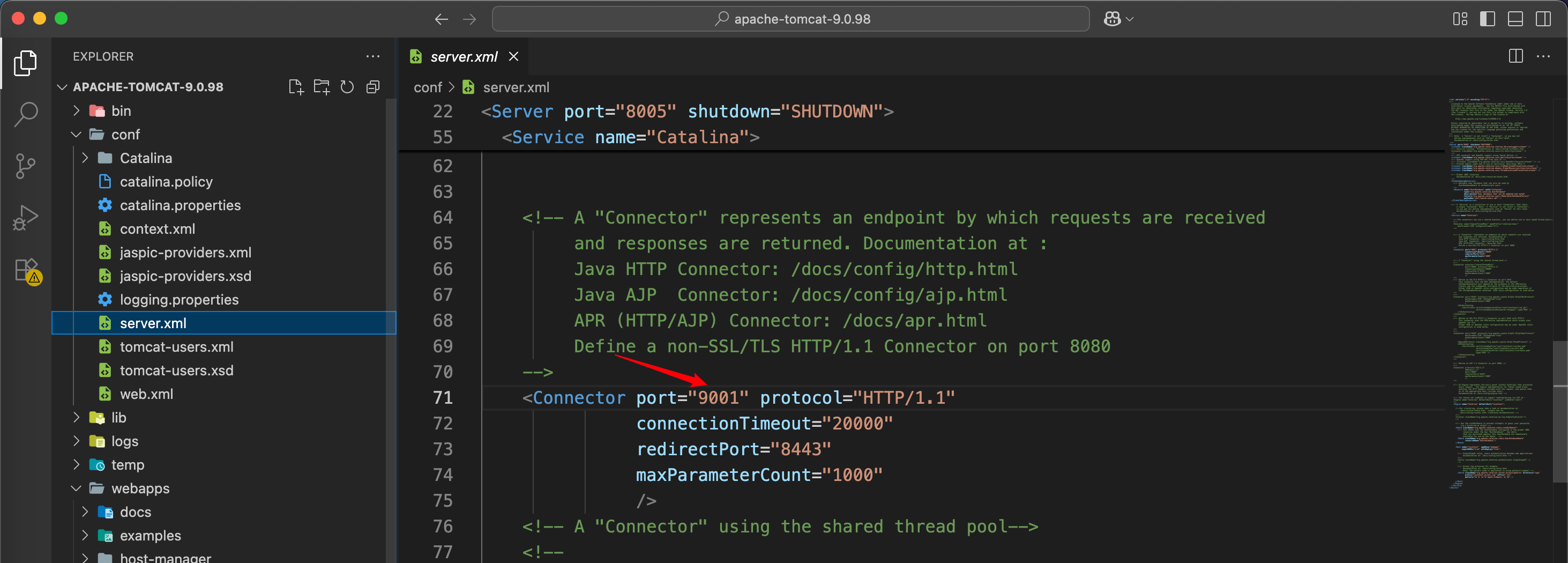Click the EXPLORER panel title
This screenshot has width=1568, height=563.
pyautogui.click(x=103, y=57)
